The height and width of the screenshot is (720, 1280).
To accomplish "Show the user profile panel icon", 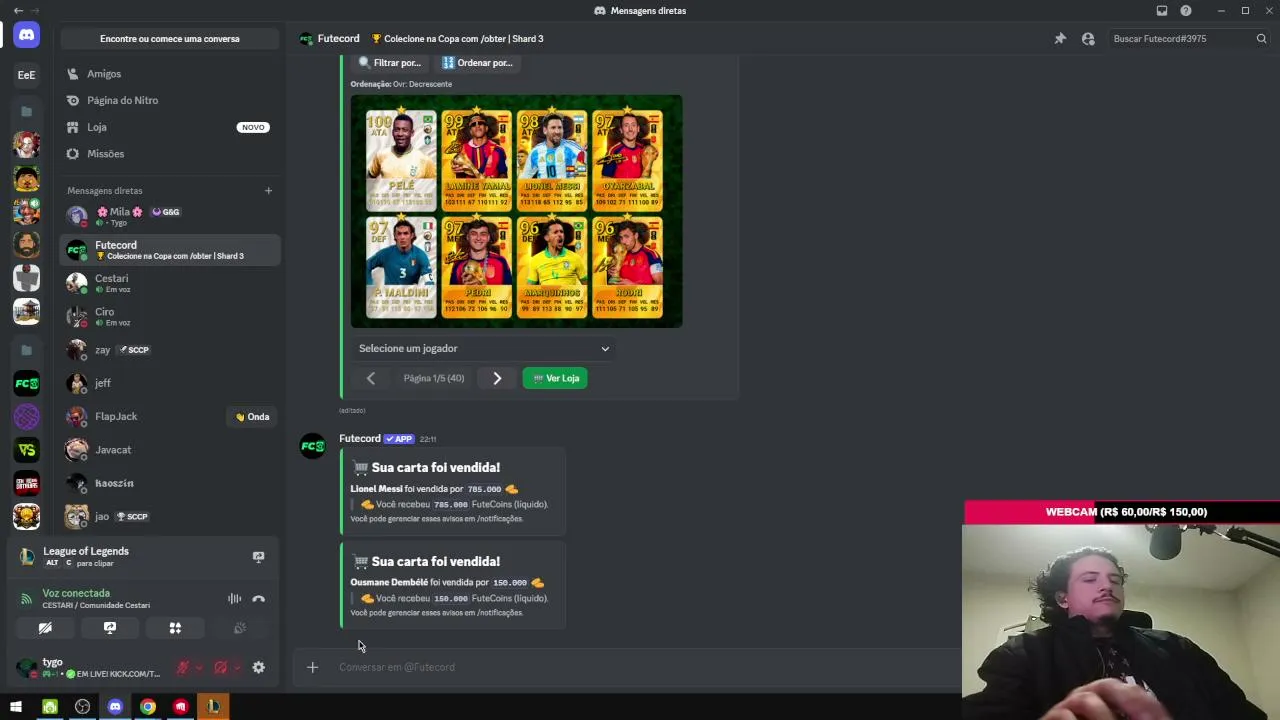I will coord(1088,39).
